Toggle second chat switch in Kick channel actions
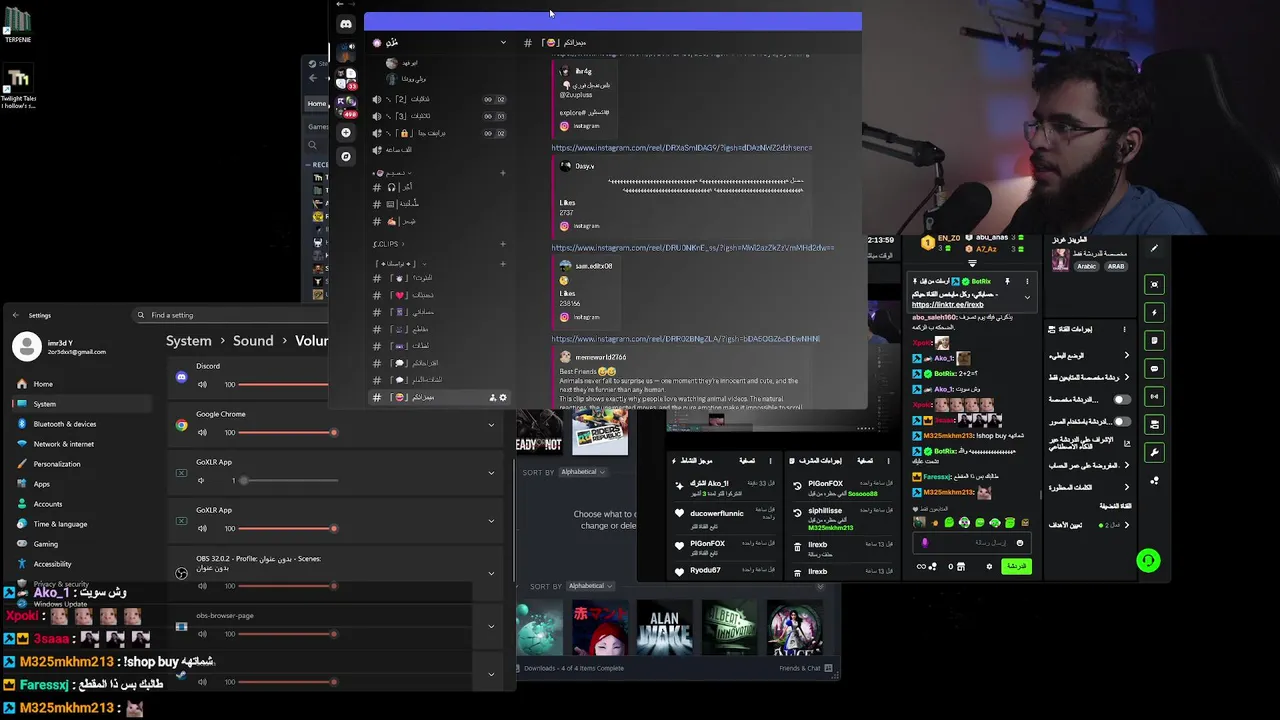The height and width of the screenshot is (720, 1280). click(1122, 421)
